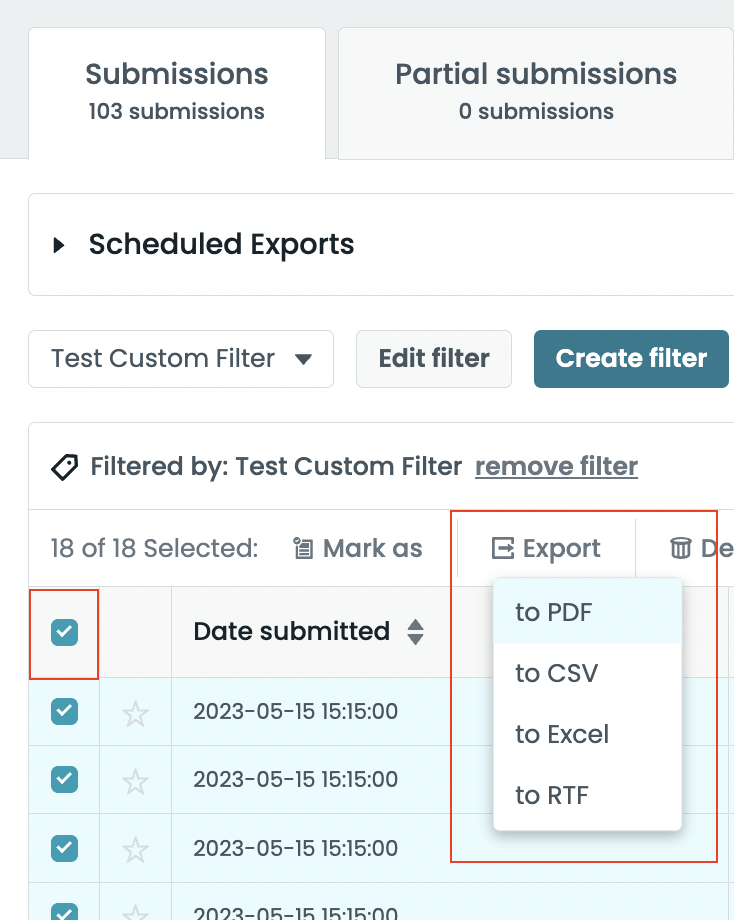
Task: Click the Date submitted sort arrows
Action: click(416, 632)
